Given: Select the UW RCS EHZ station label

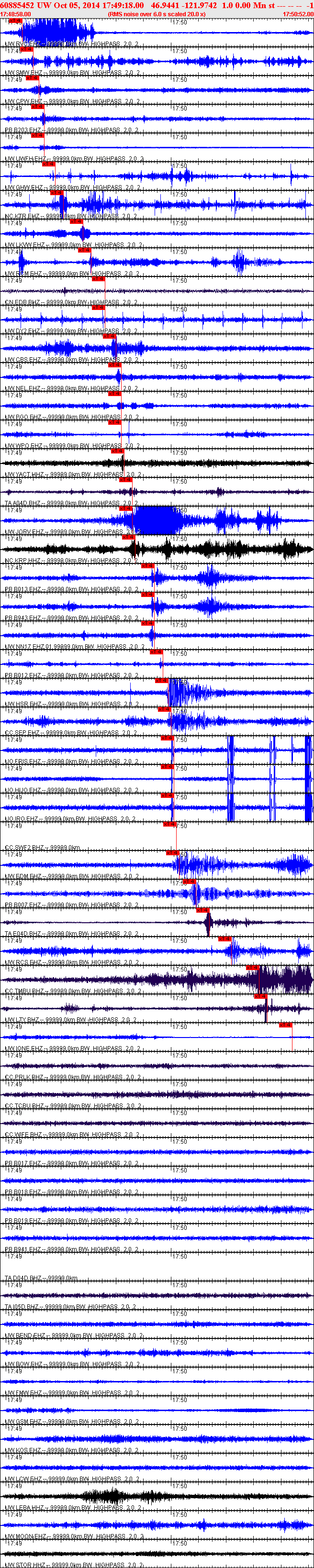Looking at the screenshot, I should pyautogui.click(x=72, y=962).
